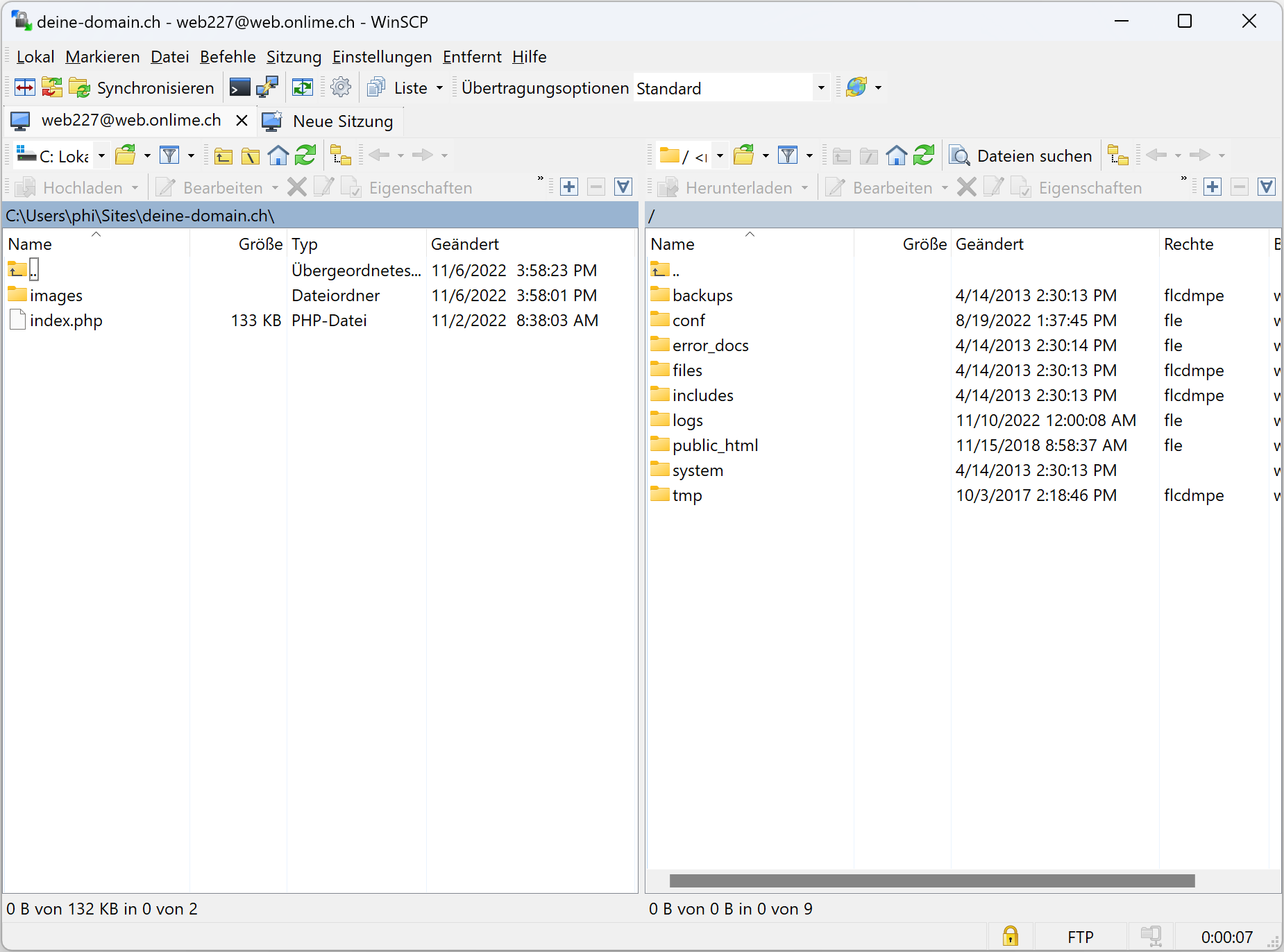Click the Synchronisieren button
1284x952 pixels.
pos(142,88)
